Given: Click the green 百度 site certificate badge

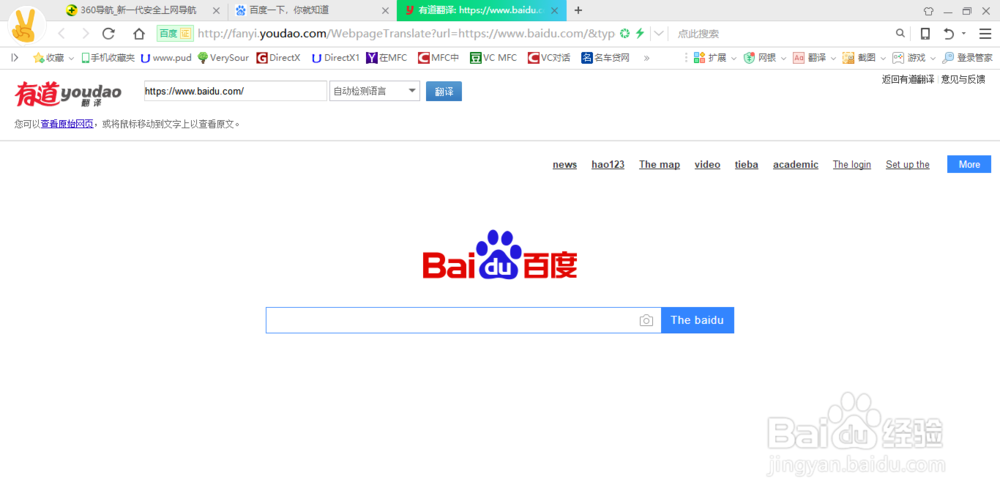Looking at the screenshot, I should coord(175,34).
